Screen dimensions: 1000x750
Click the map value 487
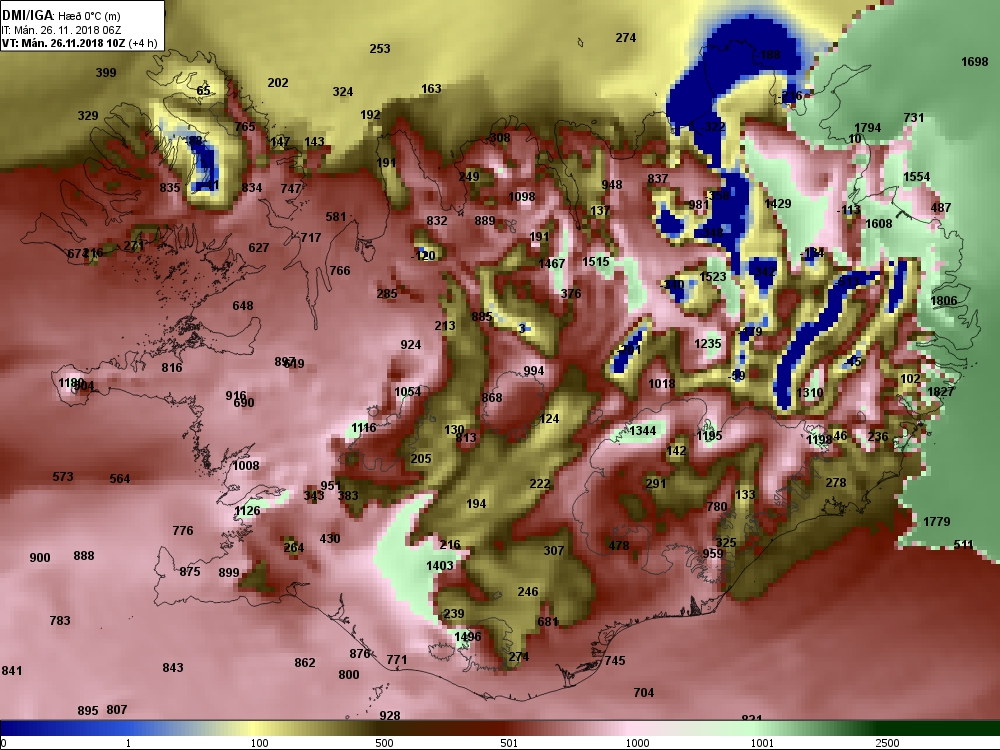pos(941,207)
